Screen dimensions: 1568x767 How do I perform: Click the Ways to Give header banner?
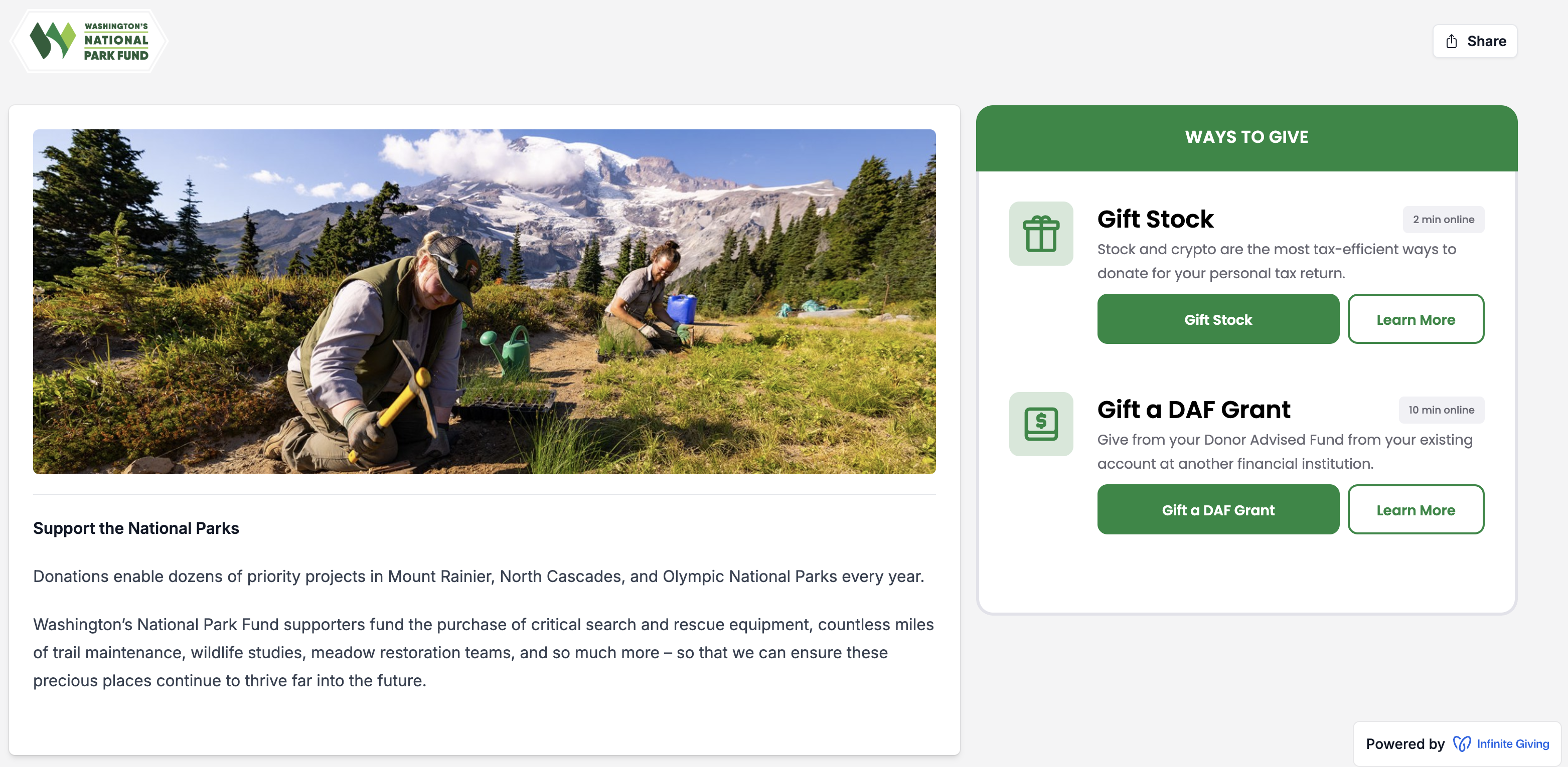(x=1246, y=137)
